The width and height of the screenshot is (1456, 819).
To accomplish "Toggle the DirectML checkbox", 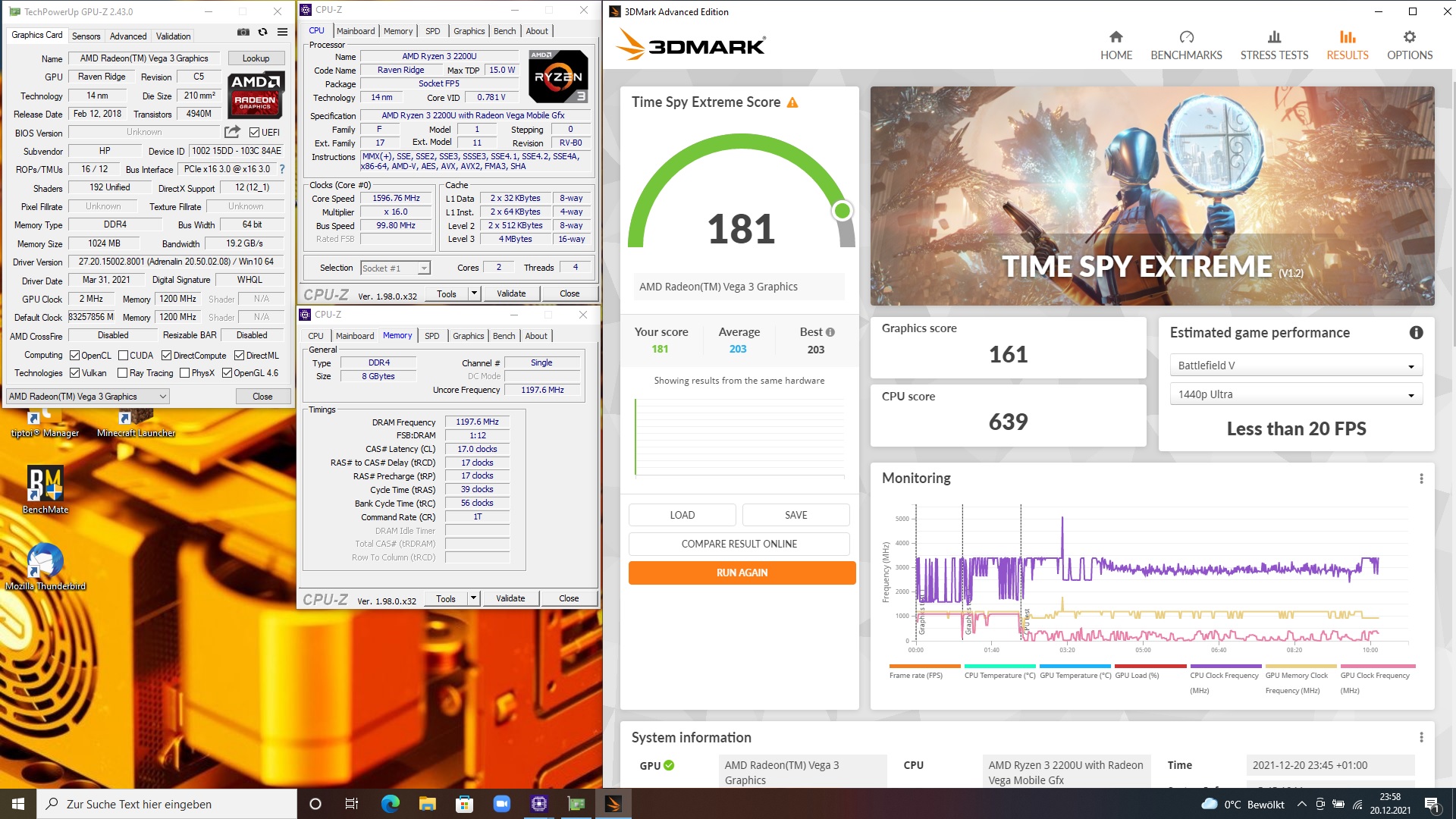I will (239, 356).
